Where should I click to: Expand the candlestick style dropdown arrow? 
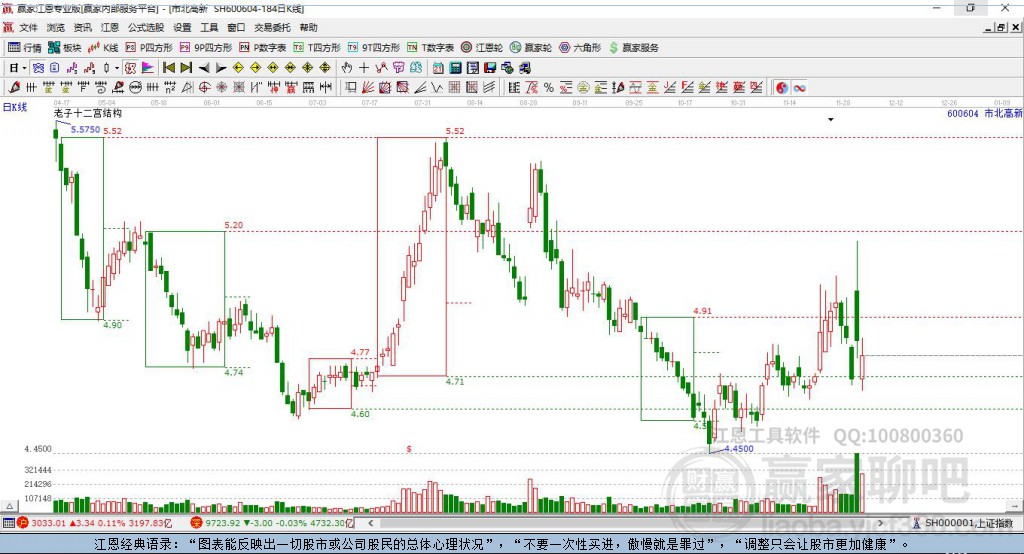click(117, 67)
